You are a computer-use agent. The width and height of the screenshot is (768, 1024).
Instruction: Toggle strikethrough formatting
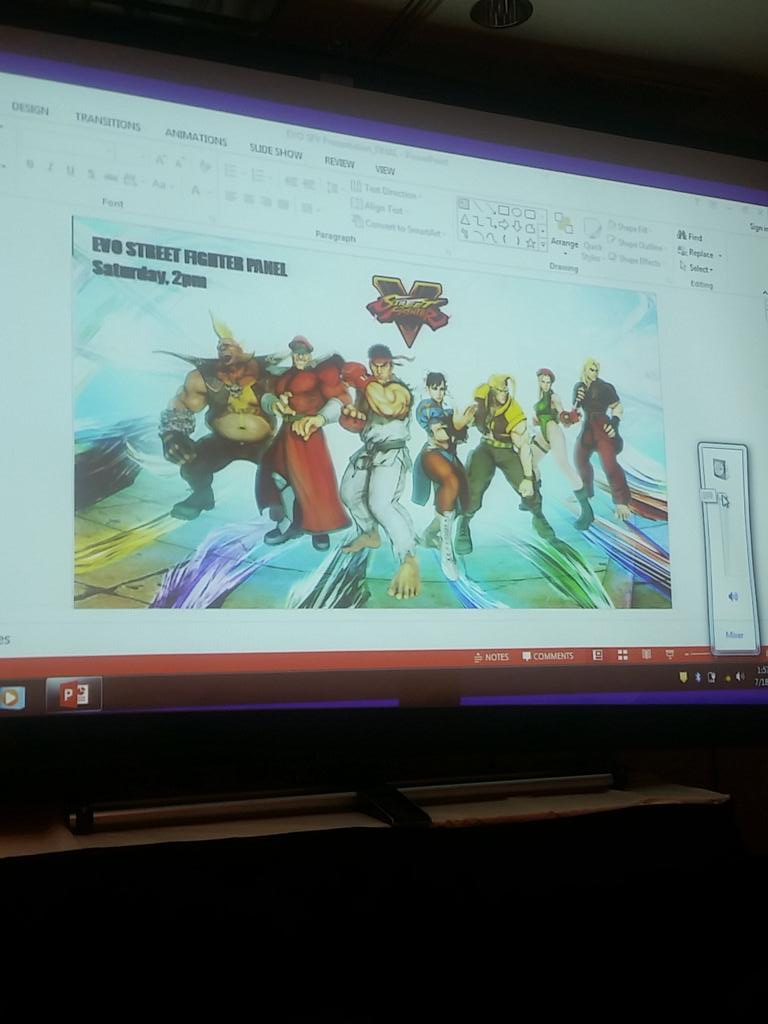(x=110, y=177)
